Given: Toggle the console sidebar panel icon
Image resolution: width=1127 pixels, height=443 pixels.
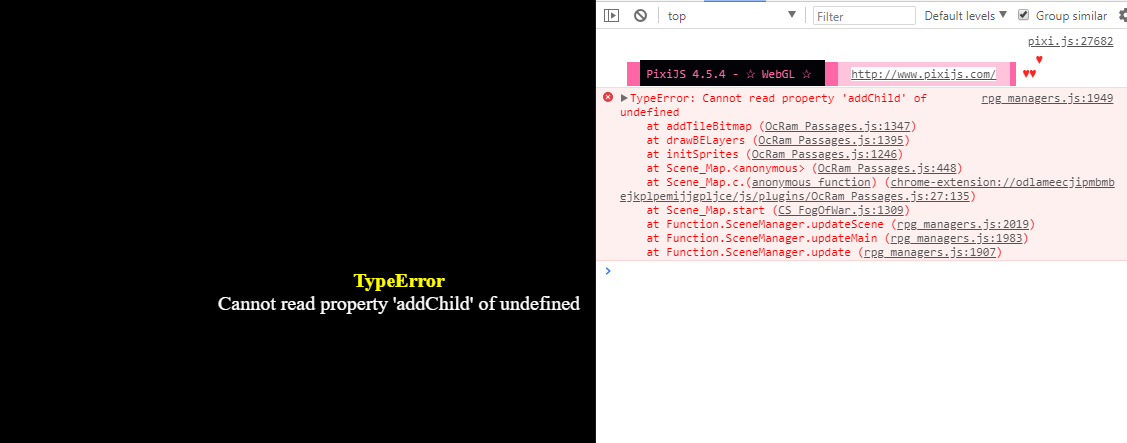Looking at the screenshot, I should pos(612,15).
